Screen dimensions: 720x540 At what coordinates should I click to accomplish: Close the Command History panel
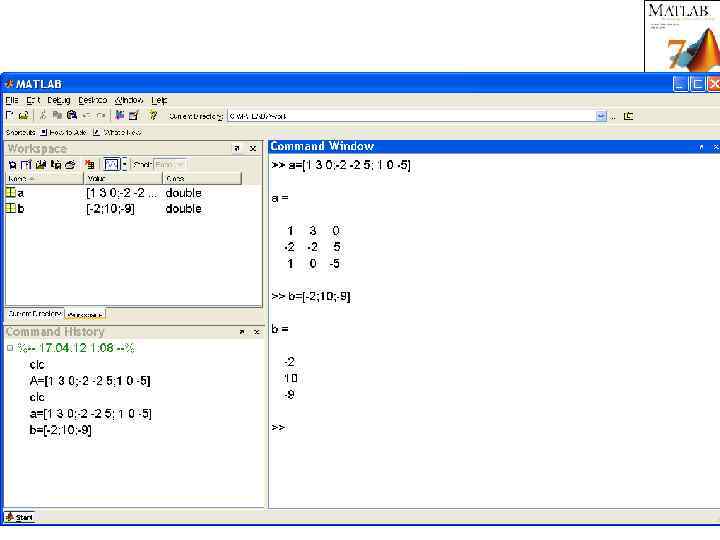257,332
